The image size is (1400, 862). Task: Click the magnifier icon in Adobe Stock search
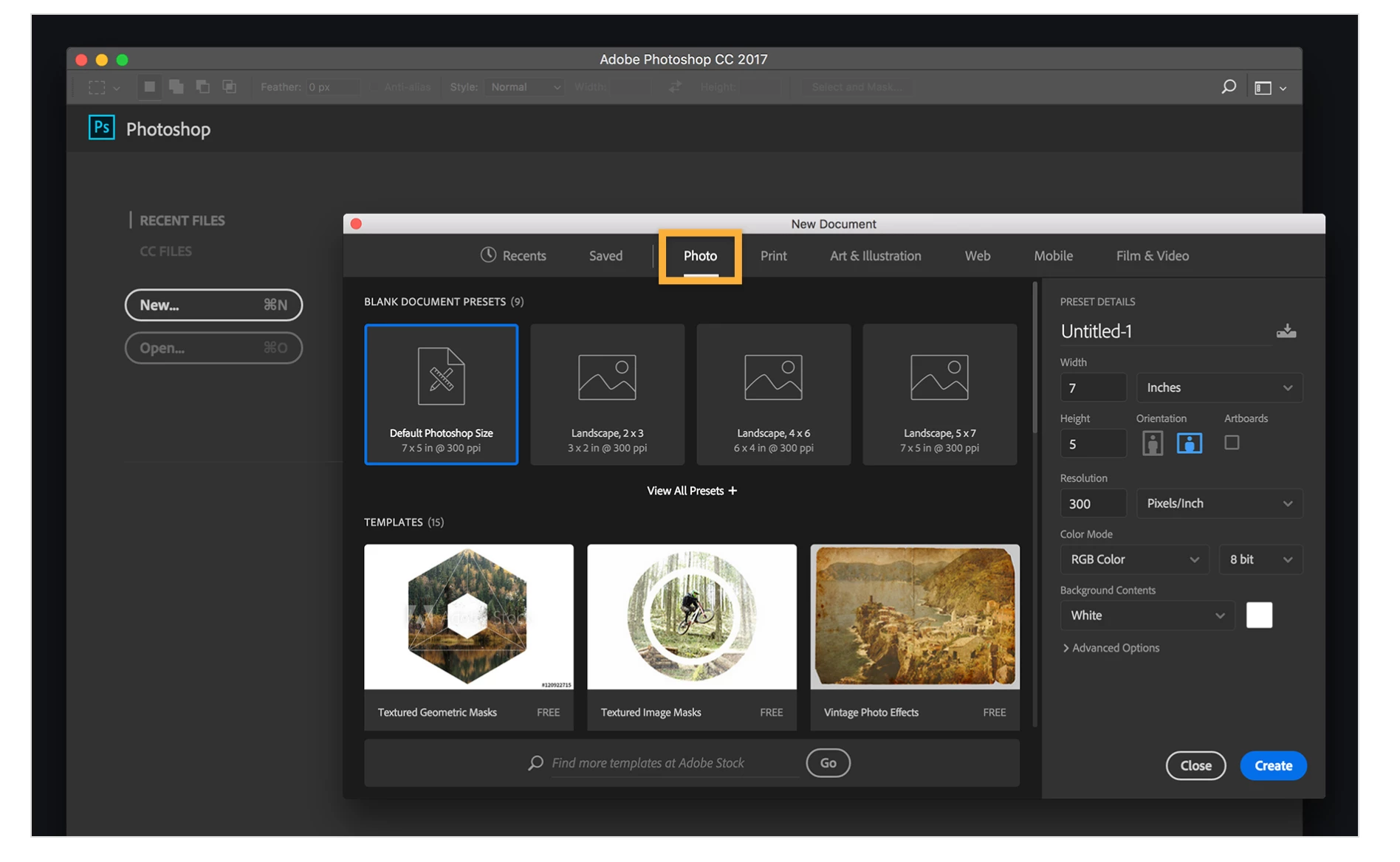click(535, 762)
